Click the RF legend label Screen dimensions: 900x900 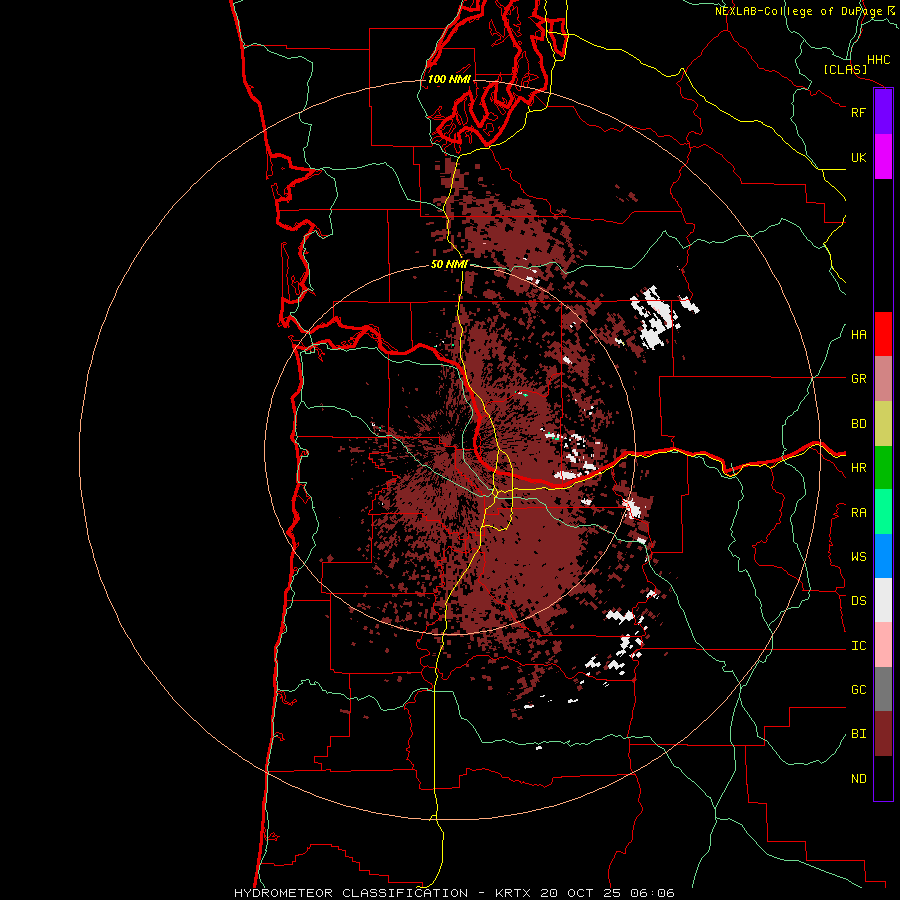coord(858,112)
